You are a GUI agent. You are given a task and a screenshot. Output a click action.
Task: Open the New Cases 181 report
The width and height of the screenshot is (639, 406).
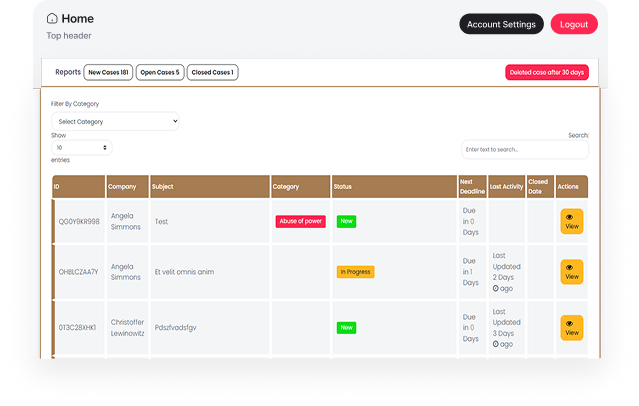[109, 72]
